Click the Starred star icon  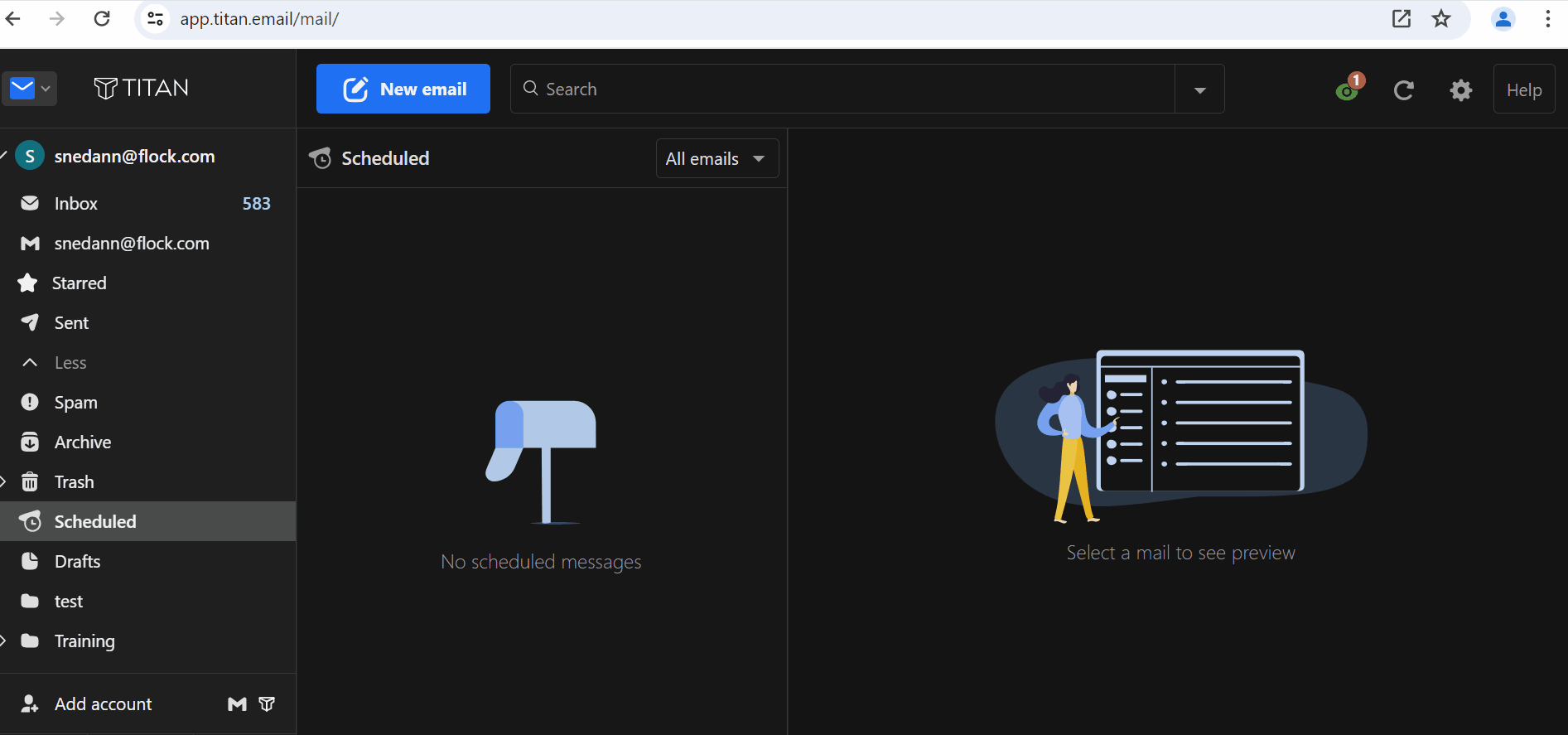(27, 283)
